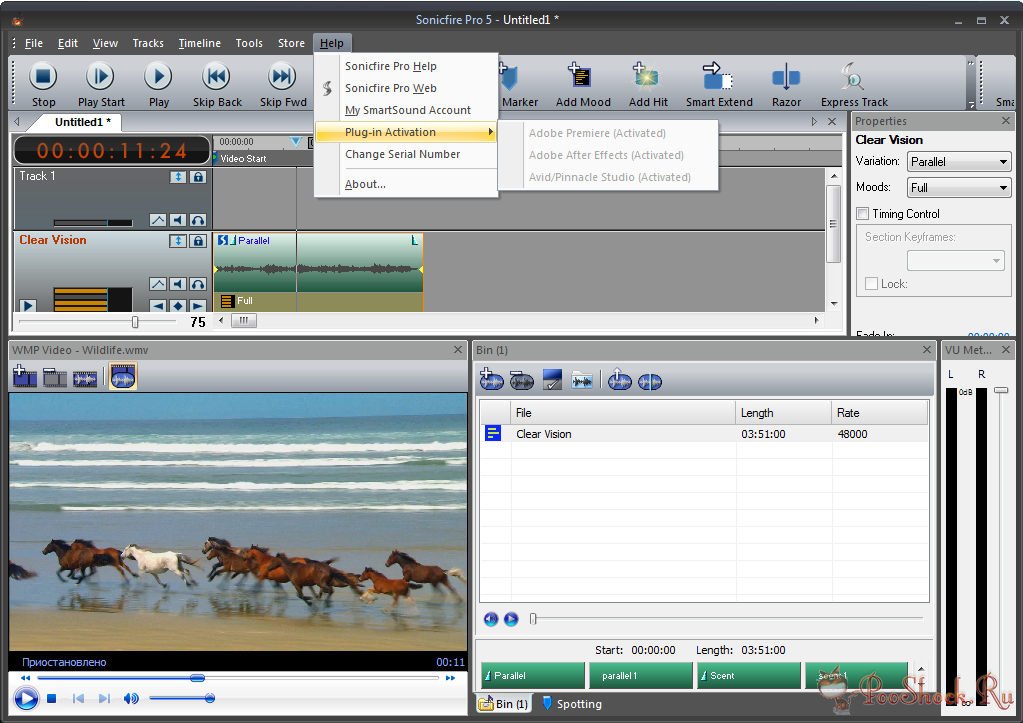Click the timeline zoom slider thumb
The image size is (1023, 723).
pyautogui.click(x=135, y=322)
